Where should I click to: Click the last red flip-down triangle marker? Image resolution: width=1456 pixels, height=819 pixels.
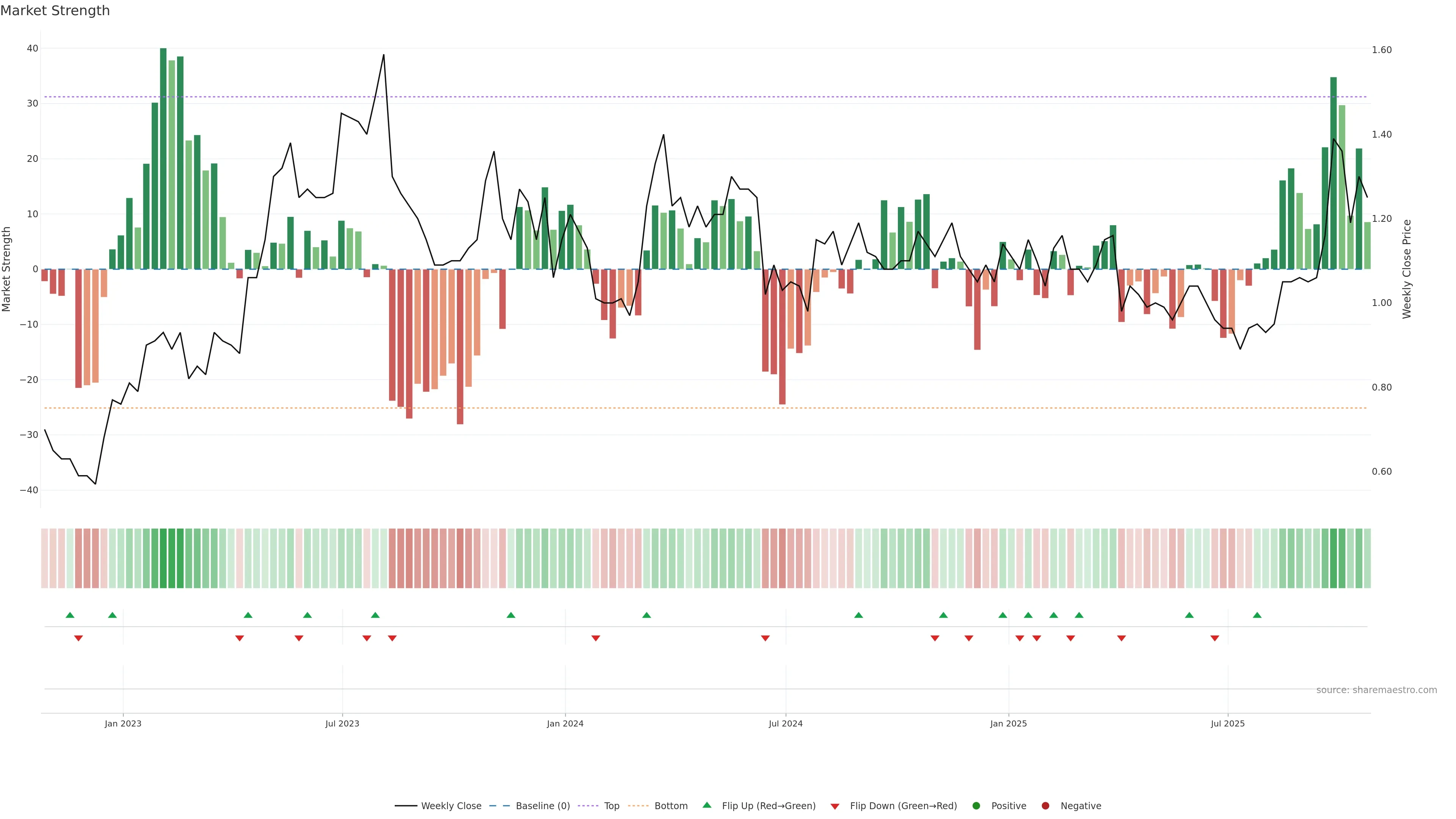click(x=1214, y=638)
